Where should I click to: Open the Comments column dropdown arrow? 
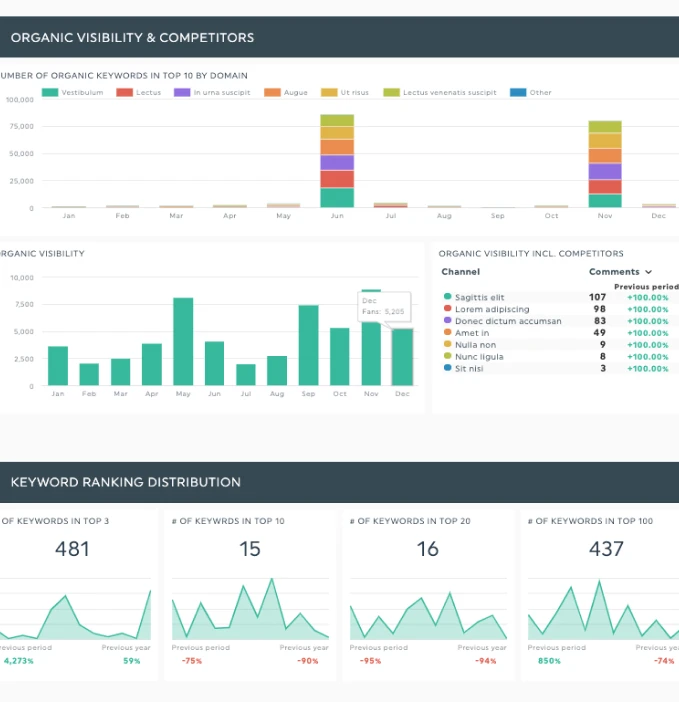point(649,272)
